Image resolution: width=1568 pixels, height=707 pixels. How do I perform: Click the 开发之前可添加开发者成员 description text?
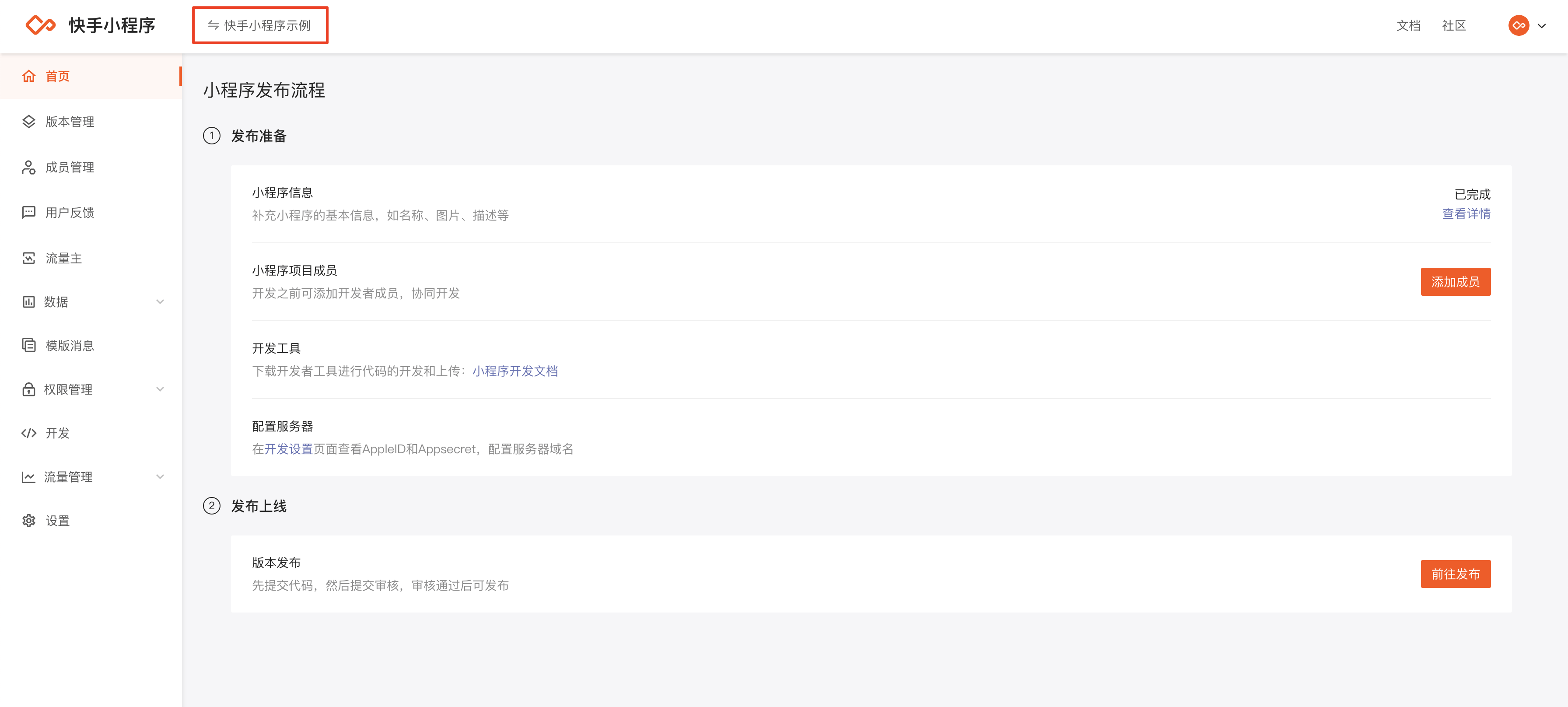[356, 293]
